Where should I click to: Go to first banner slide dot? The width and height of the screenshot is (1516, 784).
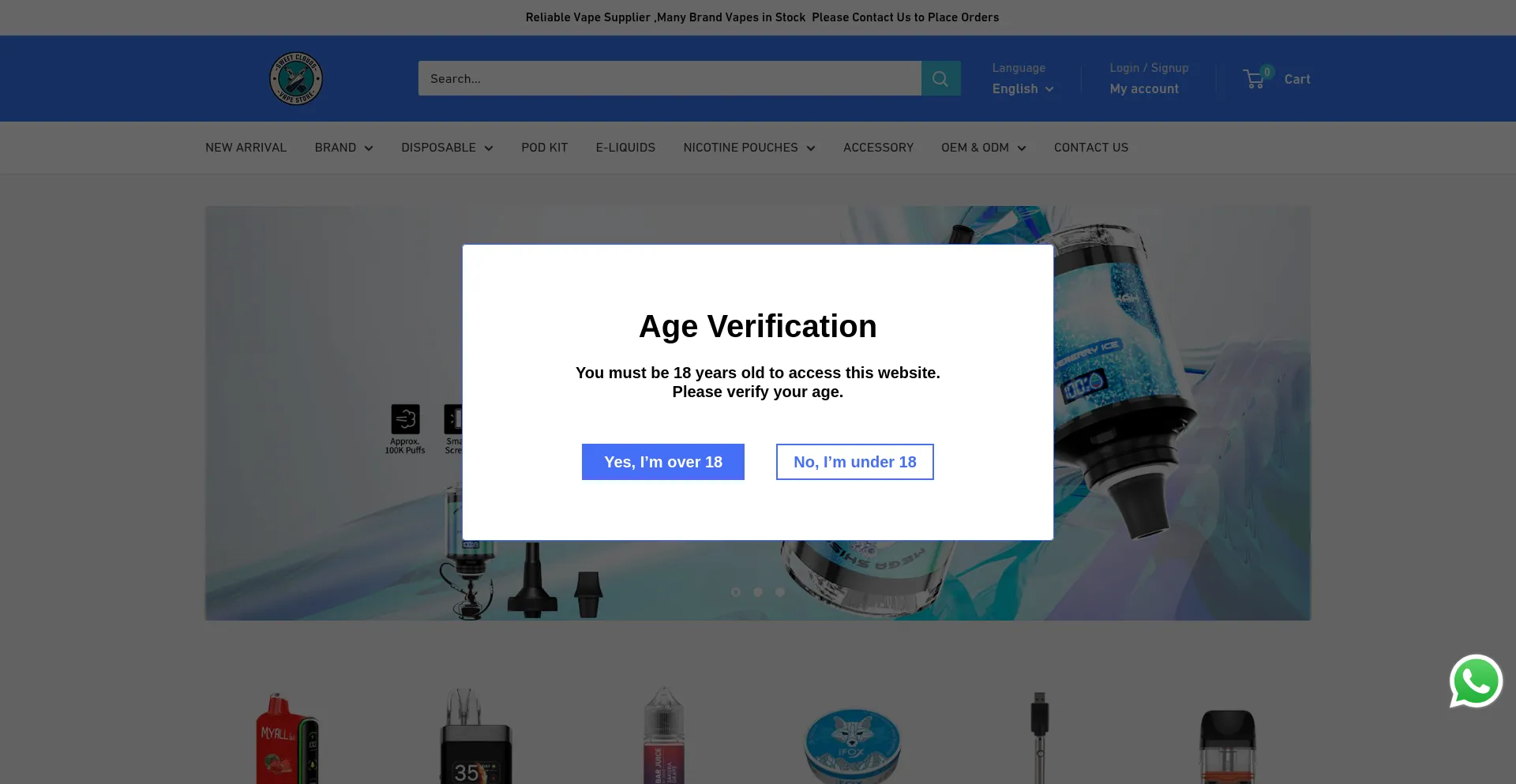pos(736,592)
